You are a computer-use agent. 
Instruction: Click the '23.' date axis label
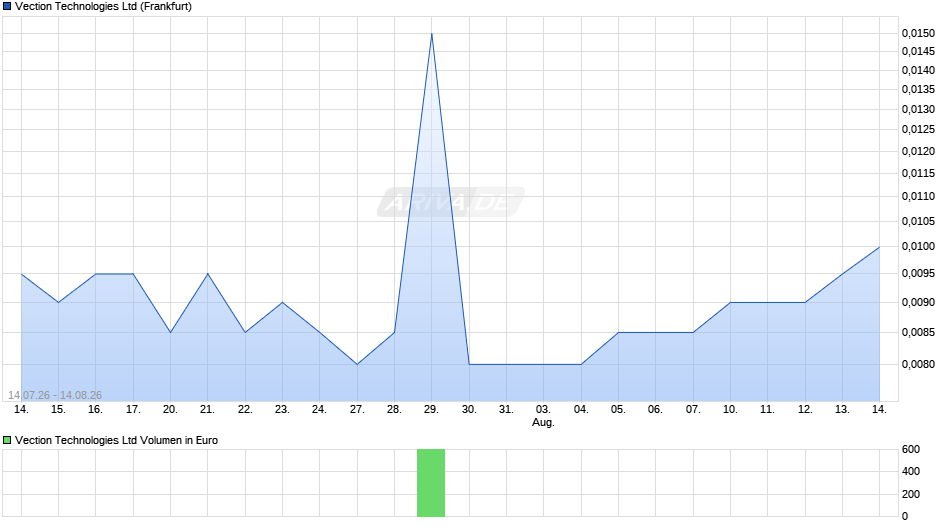282,409
